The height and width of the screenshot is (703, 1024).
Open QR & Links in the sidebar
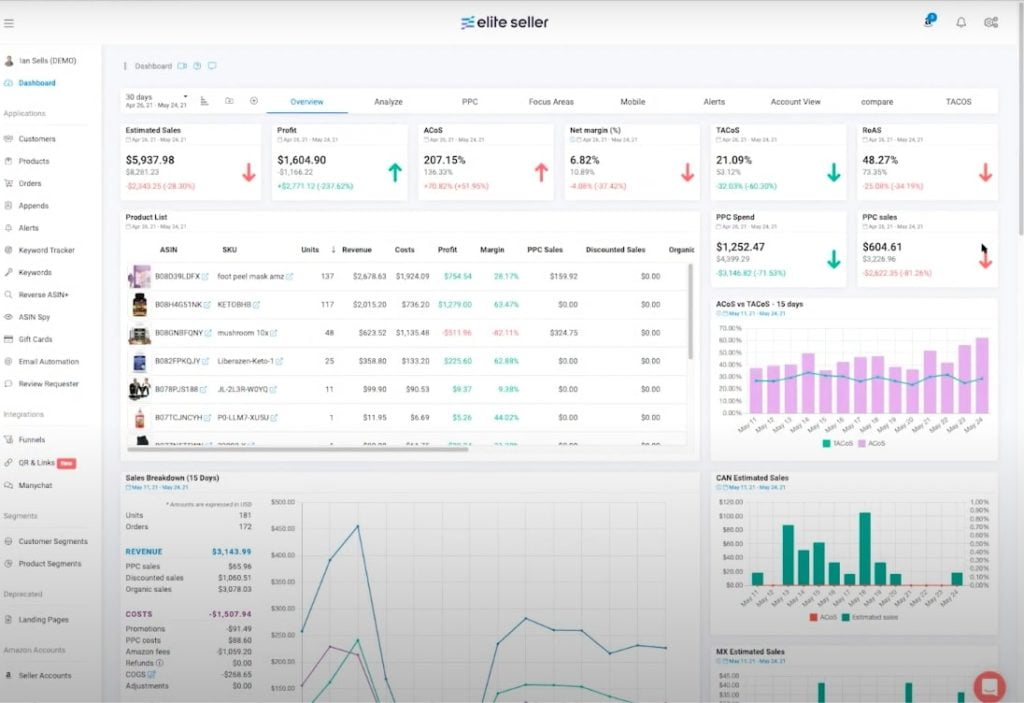click(37, 463)
